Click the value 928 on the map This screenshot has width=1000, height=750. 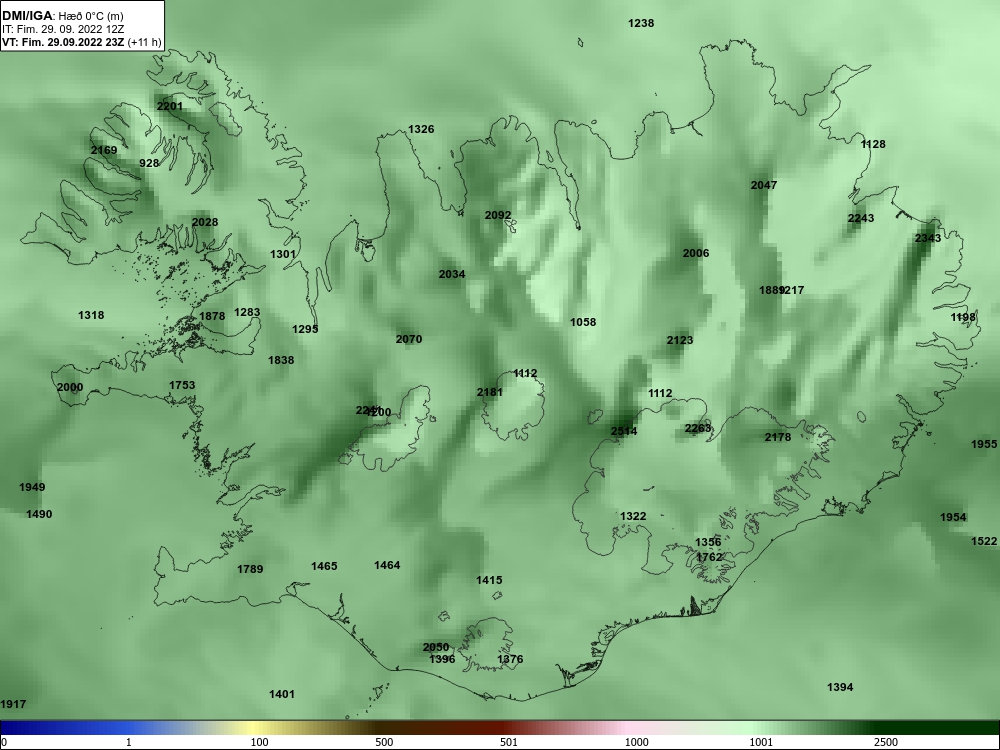coord(149,163)
